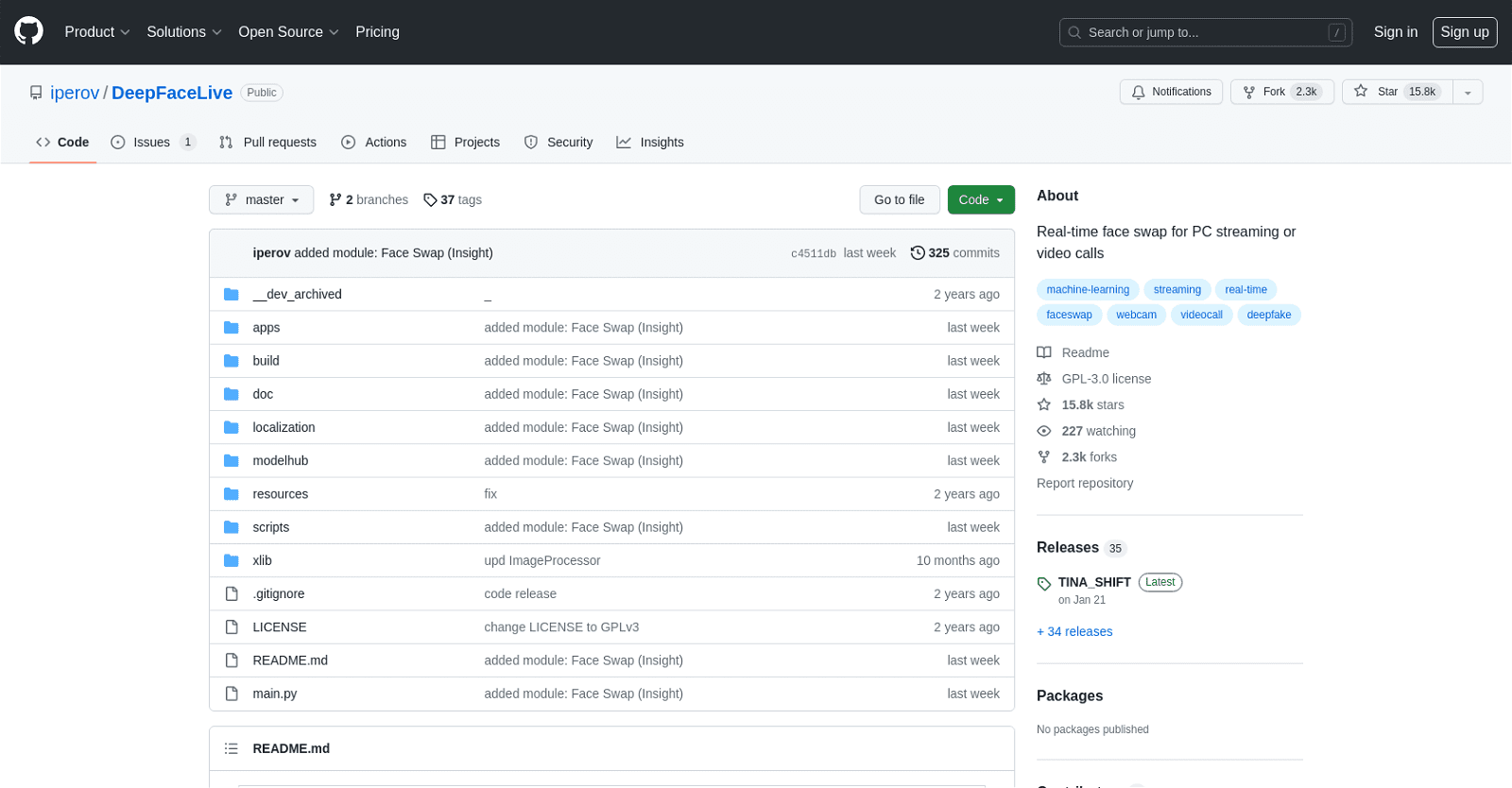The image size is (1512, 788).
Task: Open the commit history clock icon
Action: (917, 253)
